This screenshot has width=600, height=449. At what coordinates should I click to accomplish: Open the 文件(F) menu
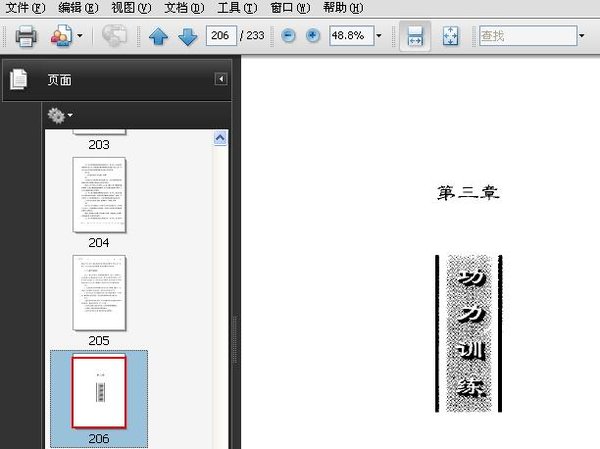point(25,8)
